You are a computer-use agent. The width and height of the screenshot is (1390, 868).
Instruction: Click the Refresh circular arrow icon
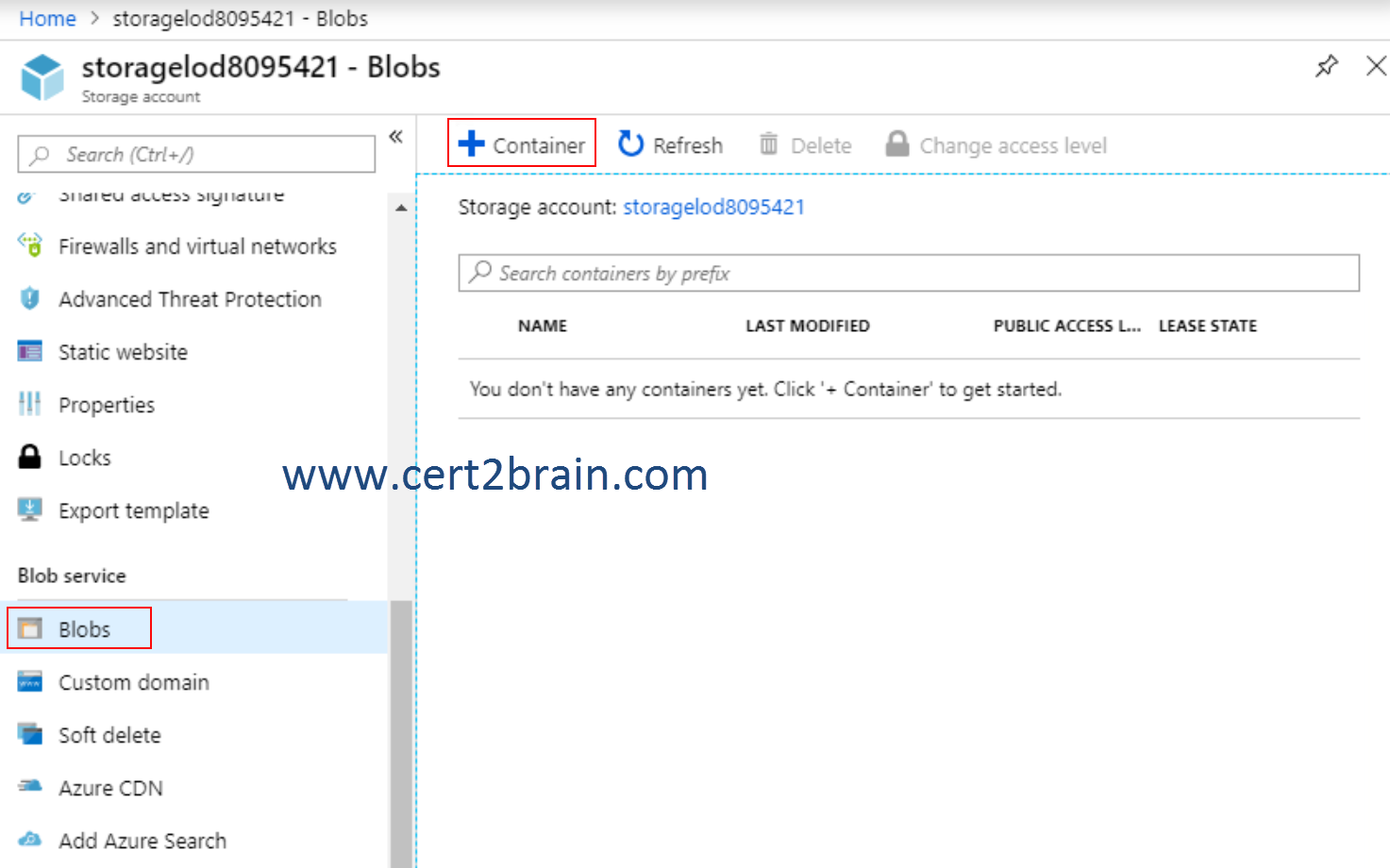[x=630, y=143]
